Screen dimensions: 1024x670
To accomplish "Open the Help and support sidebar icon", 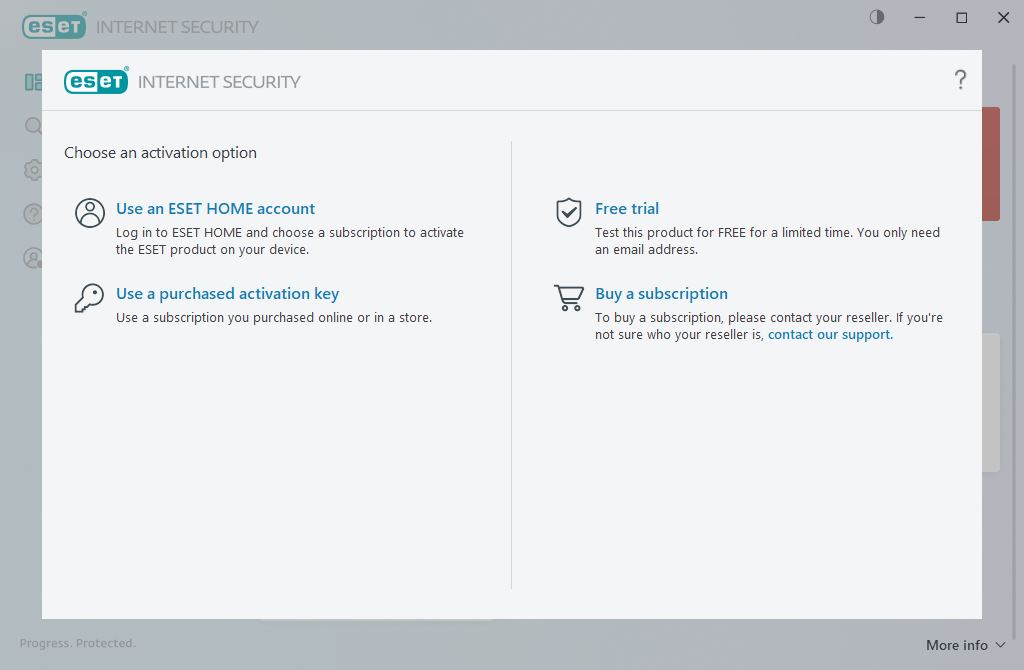I will [x=33, y=214].
